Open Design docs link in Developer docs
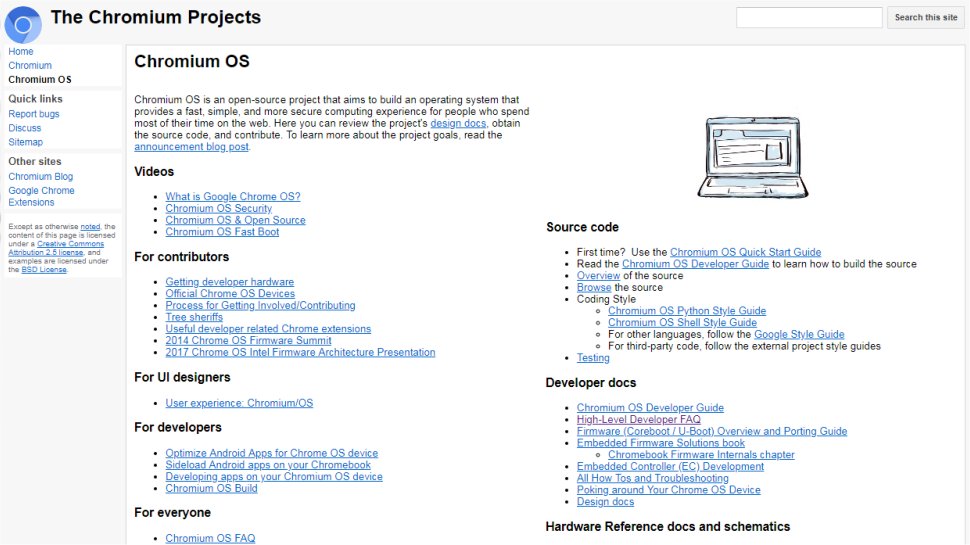The width and height of the screenshot is (970, 545). tap(605, 502)
